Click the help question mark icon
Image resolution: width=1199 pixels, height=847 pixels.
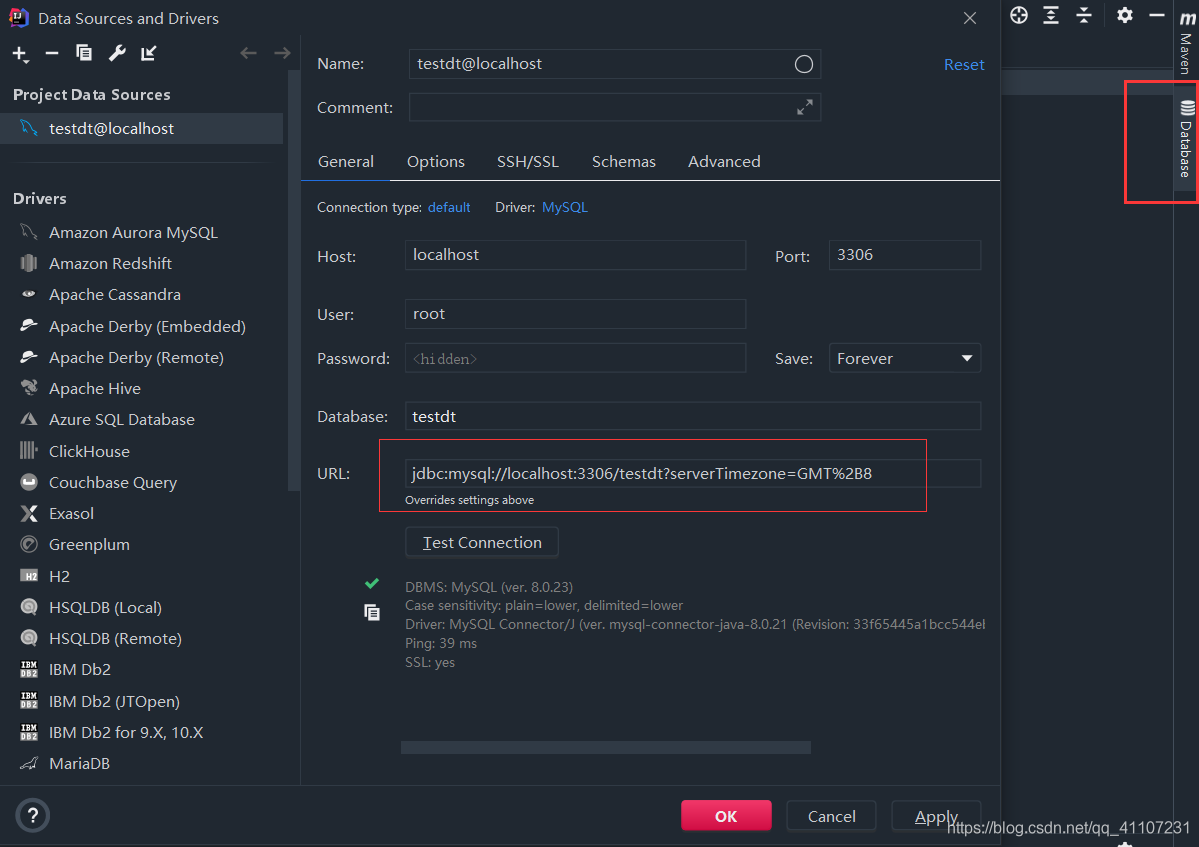pos(32,815)
